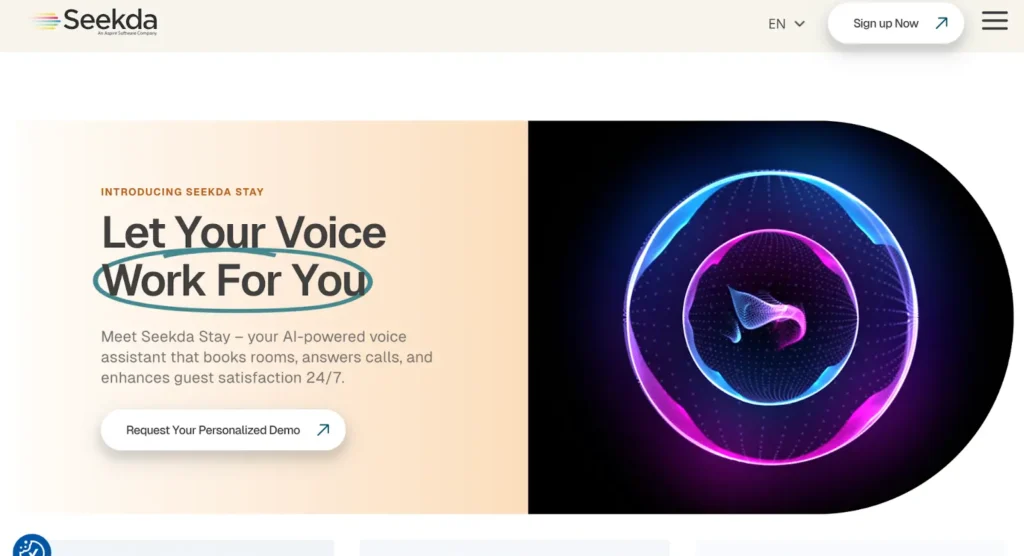The height and width of the screenshot is (556, 1024).
Task: Click the Seekda rainbow-striped logo icon
Action: 46,22
